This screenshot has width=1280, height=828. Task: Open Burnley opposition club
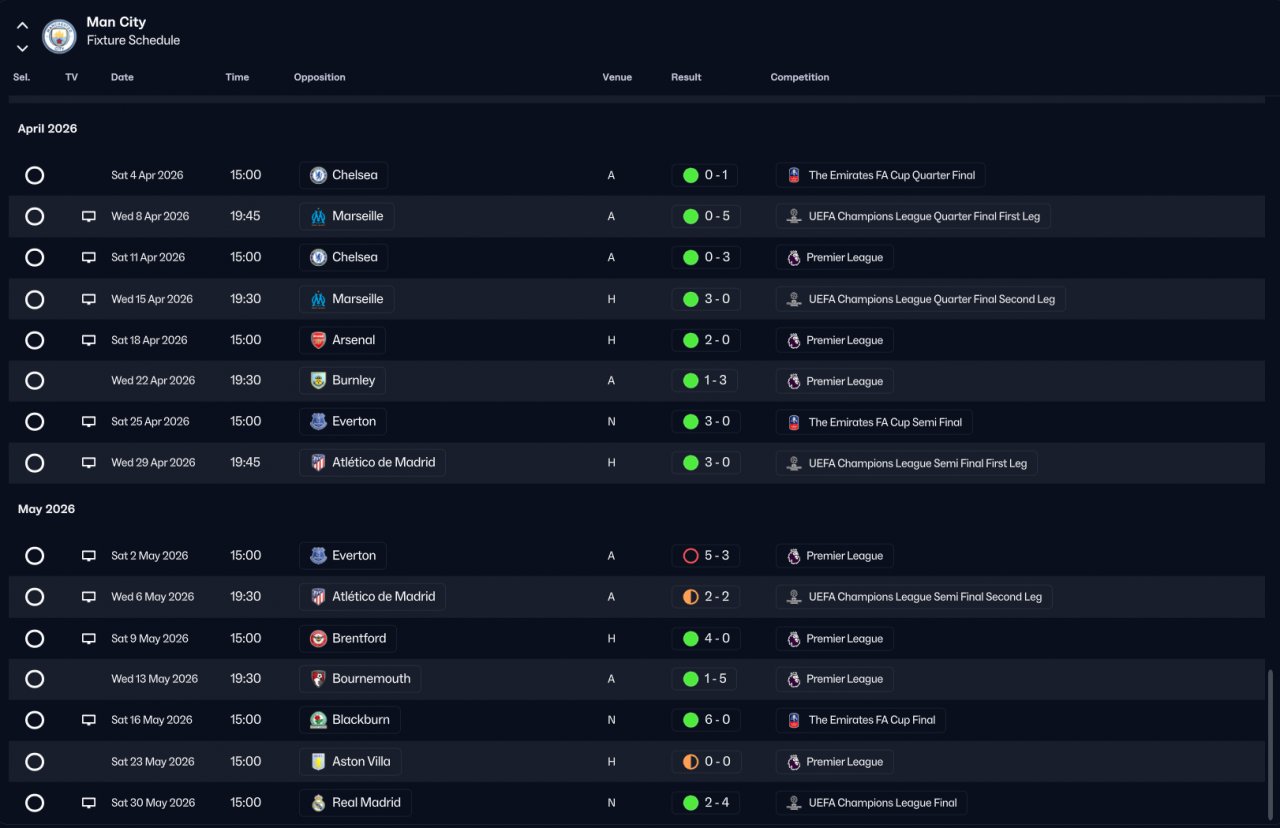(x=342, y=380)
